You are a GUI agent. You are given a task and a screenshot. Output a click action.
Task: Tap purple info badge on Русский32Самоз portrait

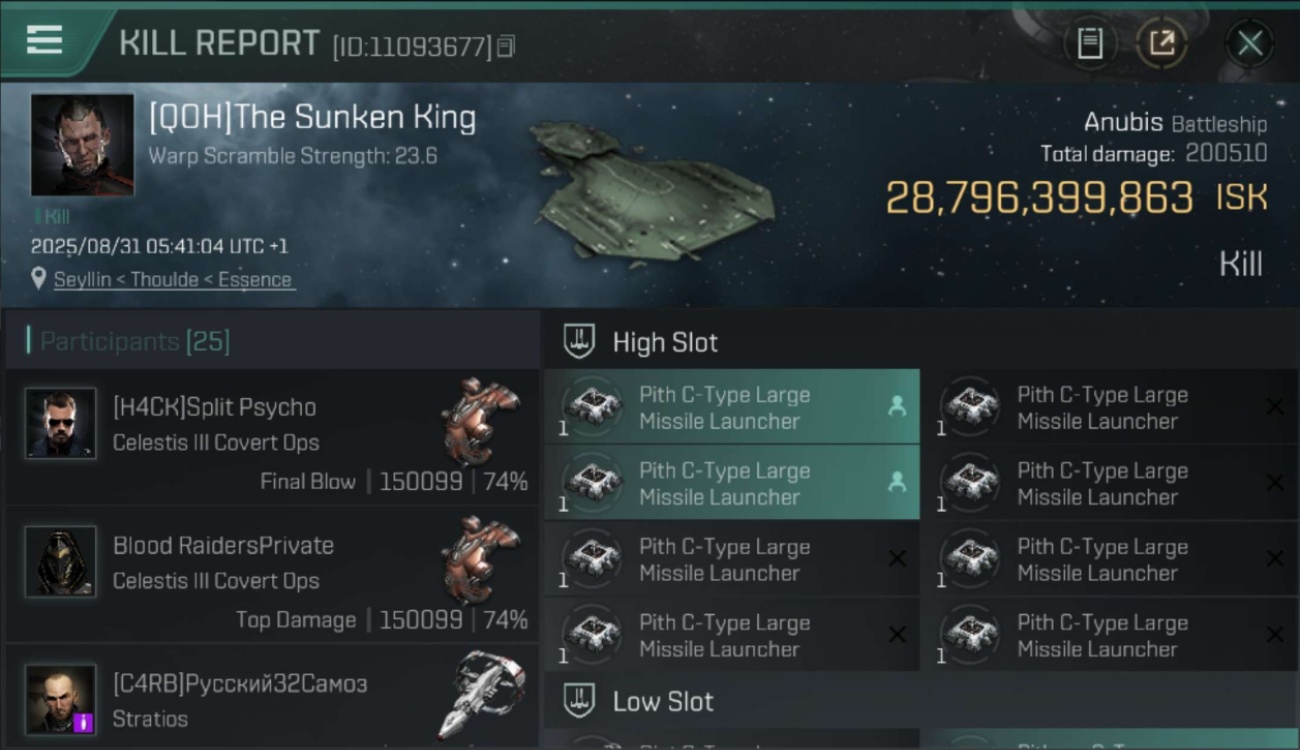84,721
